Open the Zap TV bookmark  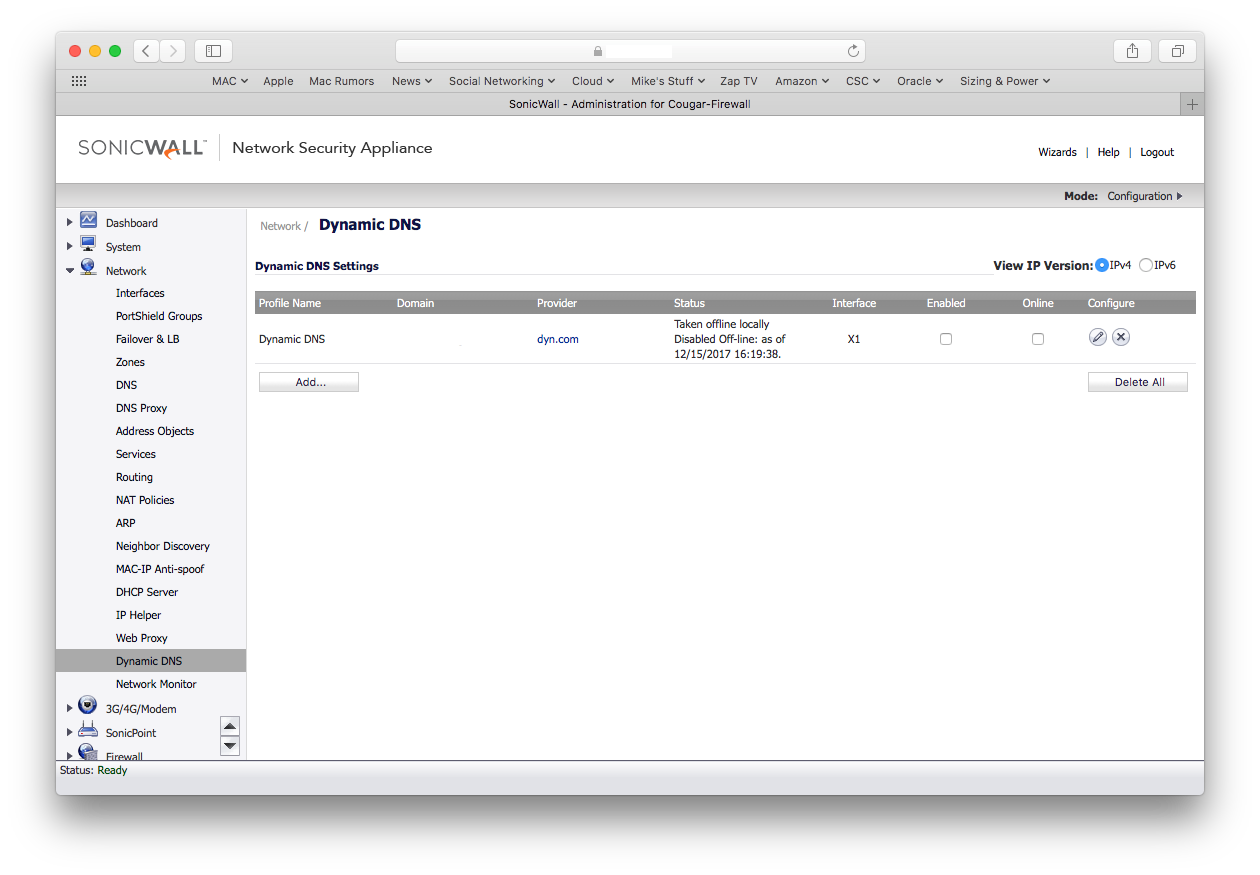(739, 81)
